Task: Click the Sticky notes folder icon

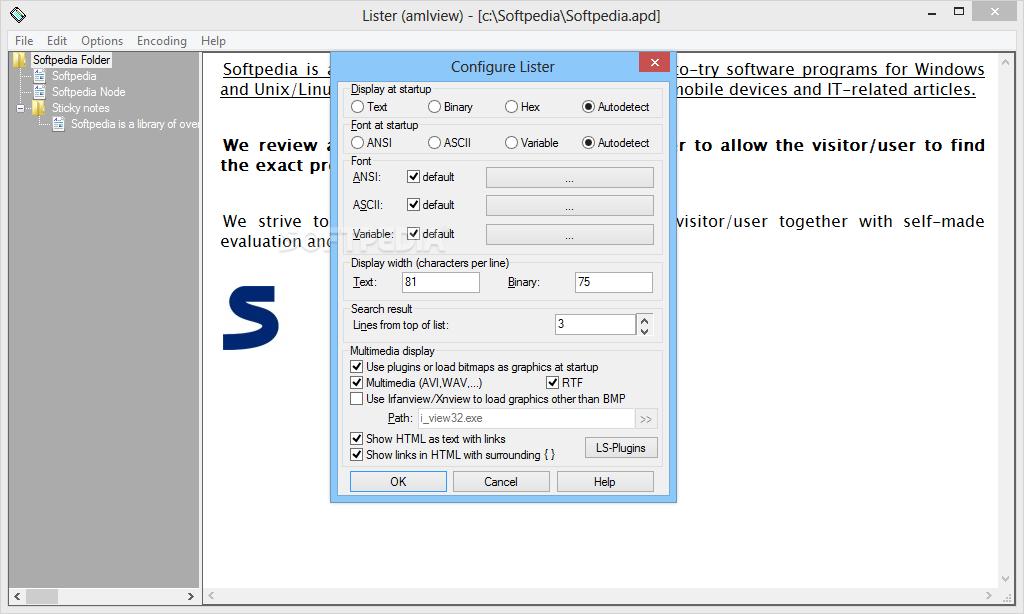Action: point(39,108)
